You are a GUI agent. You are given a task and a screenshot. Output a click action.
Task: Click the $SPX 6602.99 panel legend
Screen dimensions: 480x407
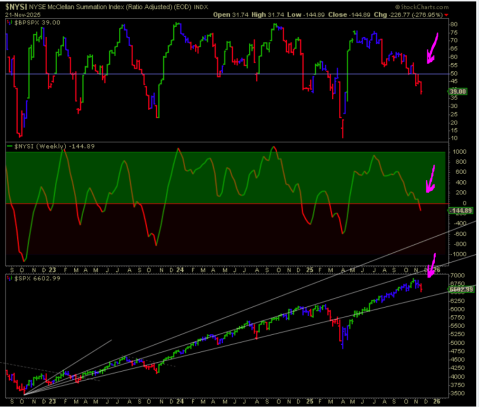38,278
